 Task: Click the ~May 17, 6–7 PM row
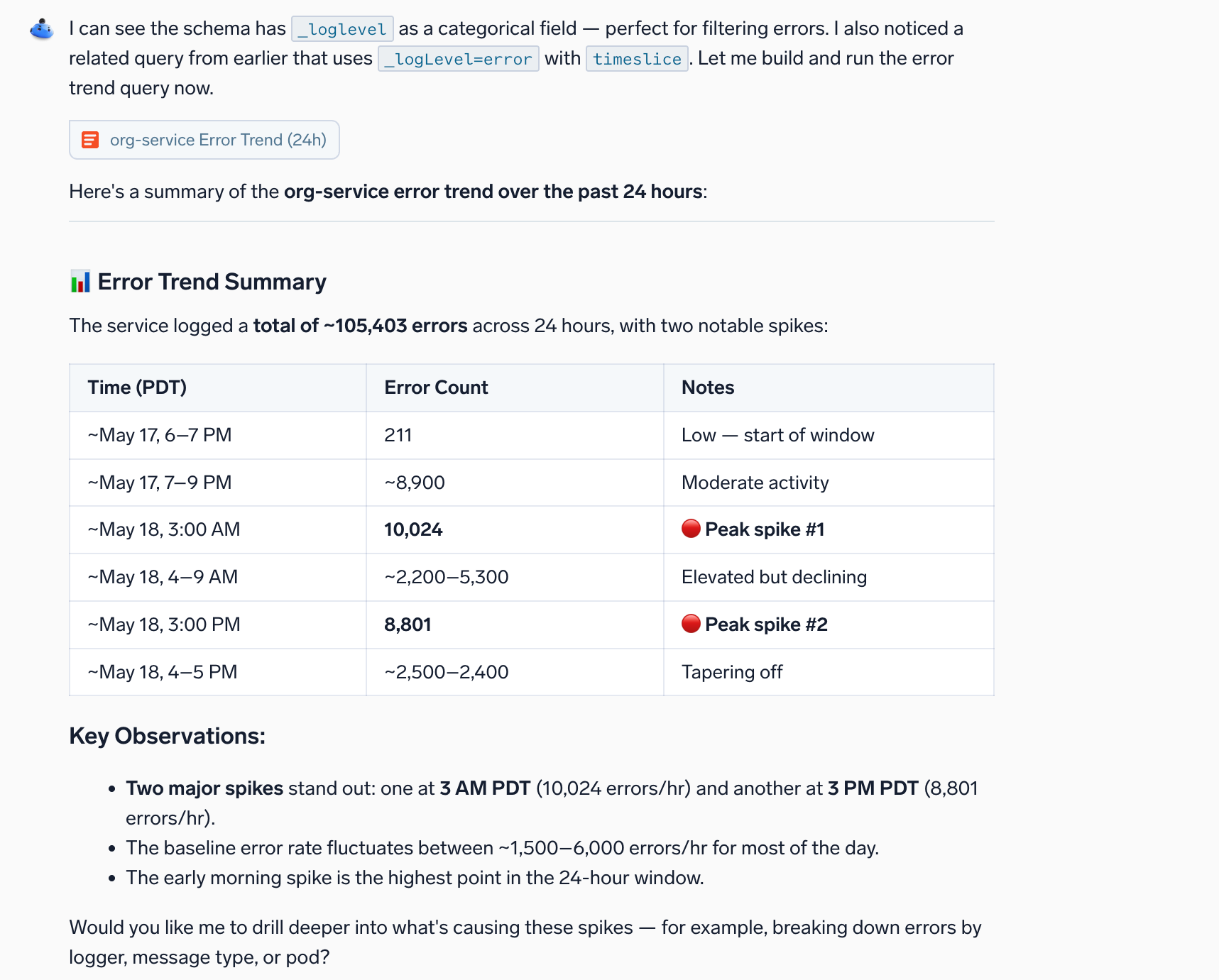(532, 435)
